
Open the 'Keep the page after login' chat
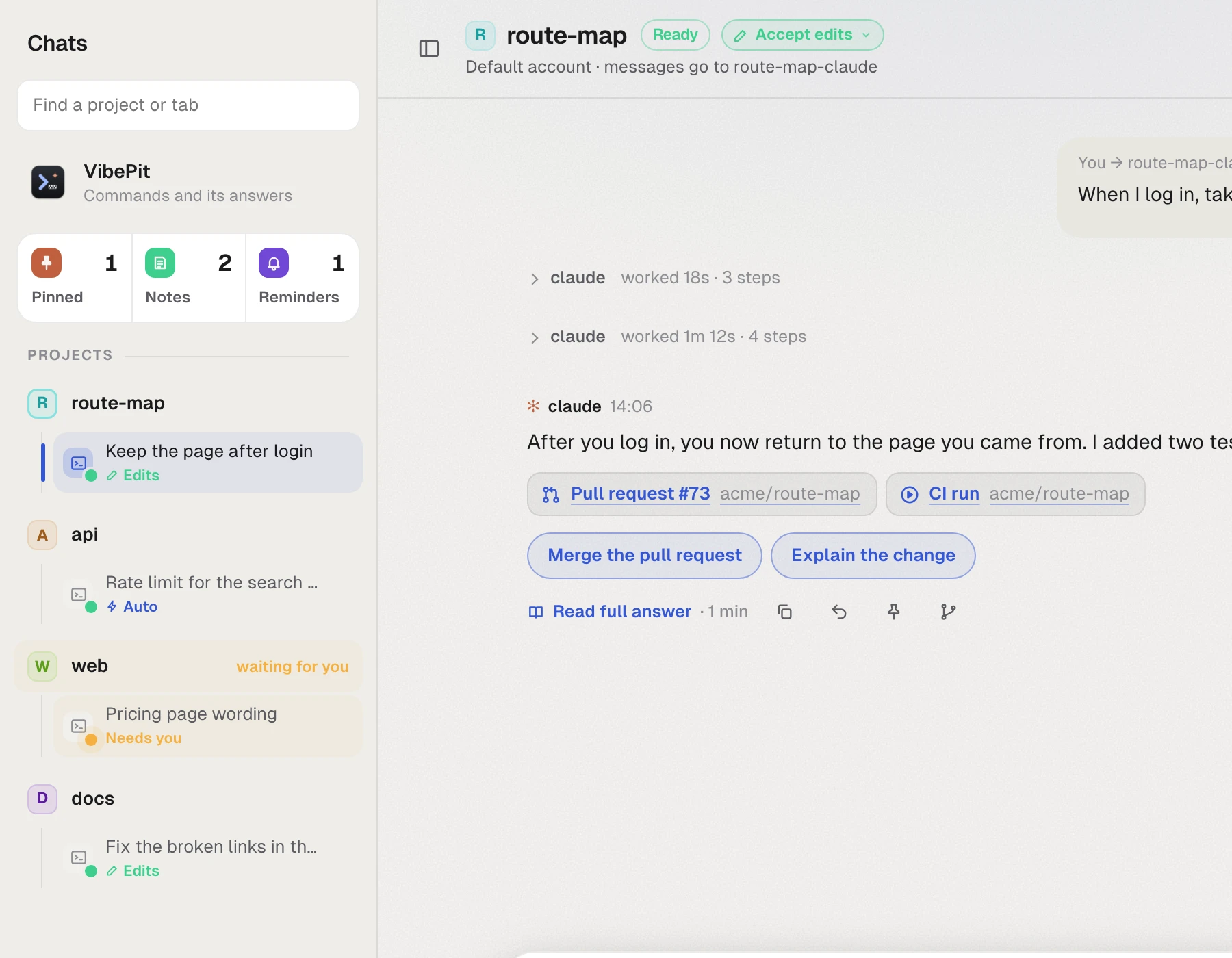tap(208, 463)
